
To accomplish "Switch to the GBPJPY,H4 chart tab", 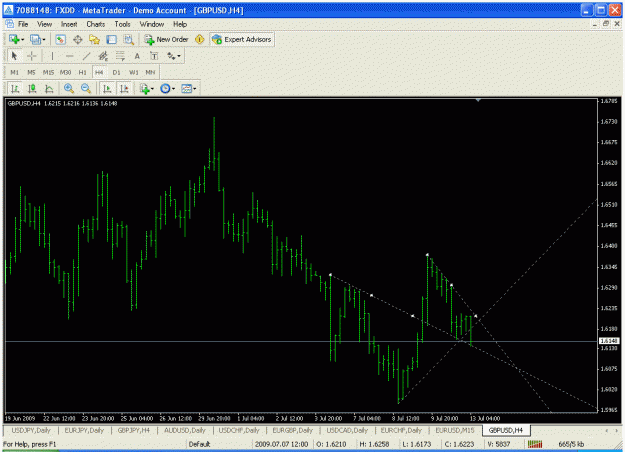I will tap(134, 430).
